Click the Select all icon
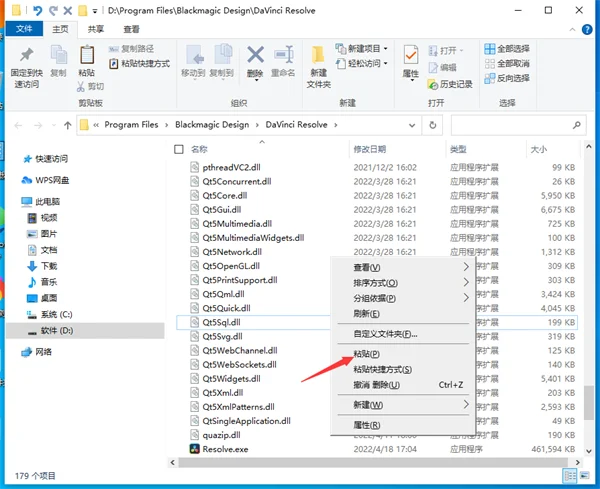600x489 pixels. click(489, 49)
